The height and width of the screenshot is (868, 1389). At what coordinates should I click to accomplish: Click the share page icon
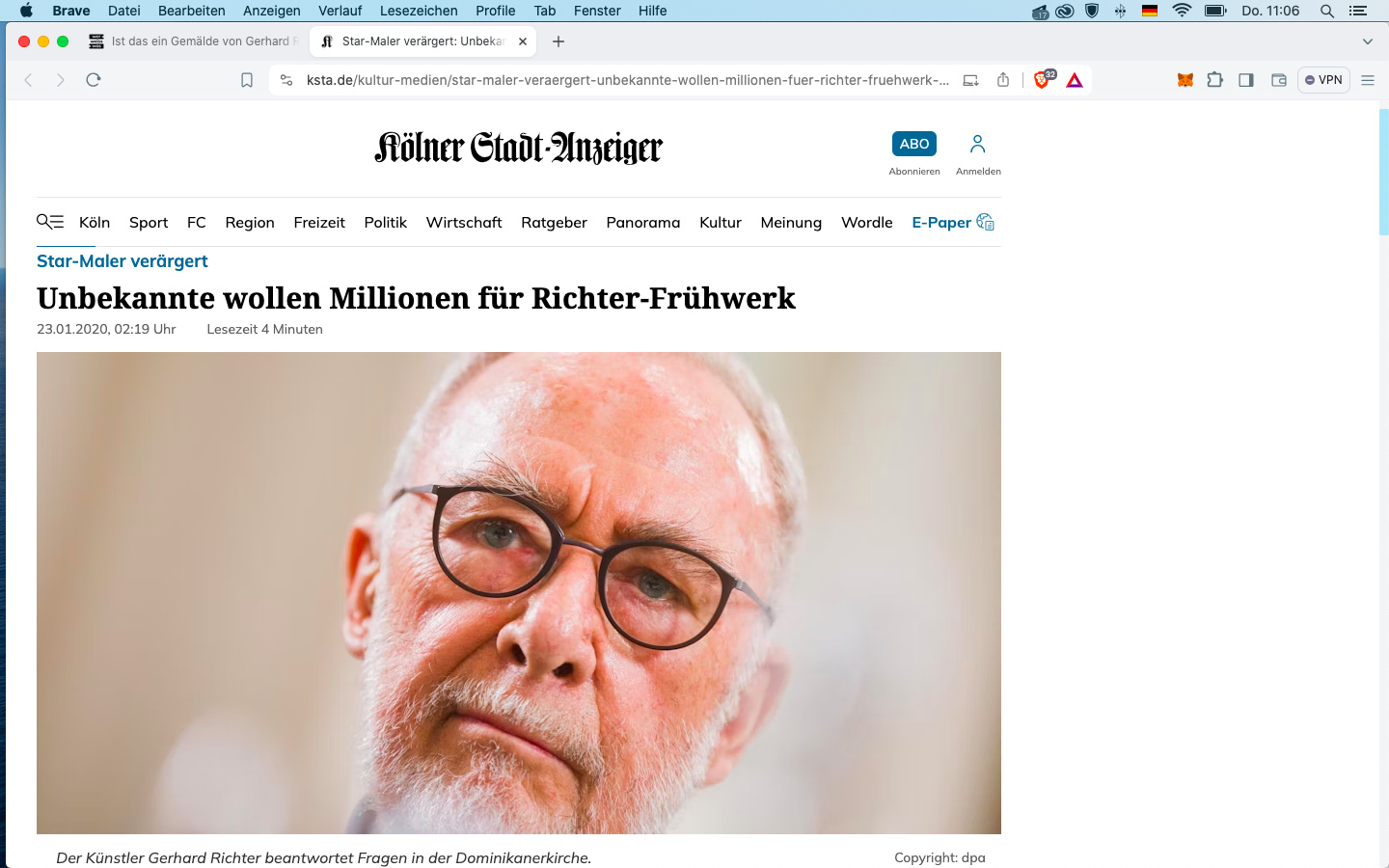[x=1003, y=80]
